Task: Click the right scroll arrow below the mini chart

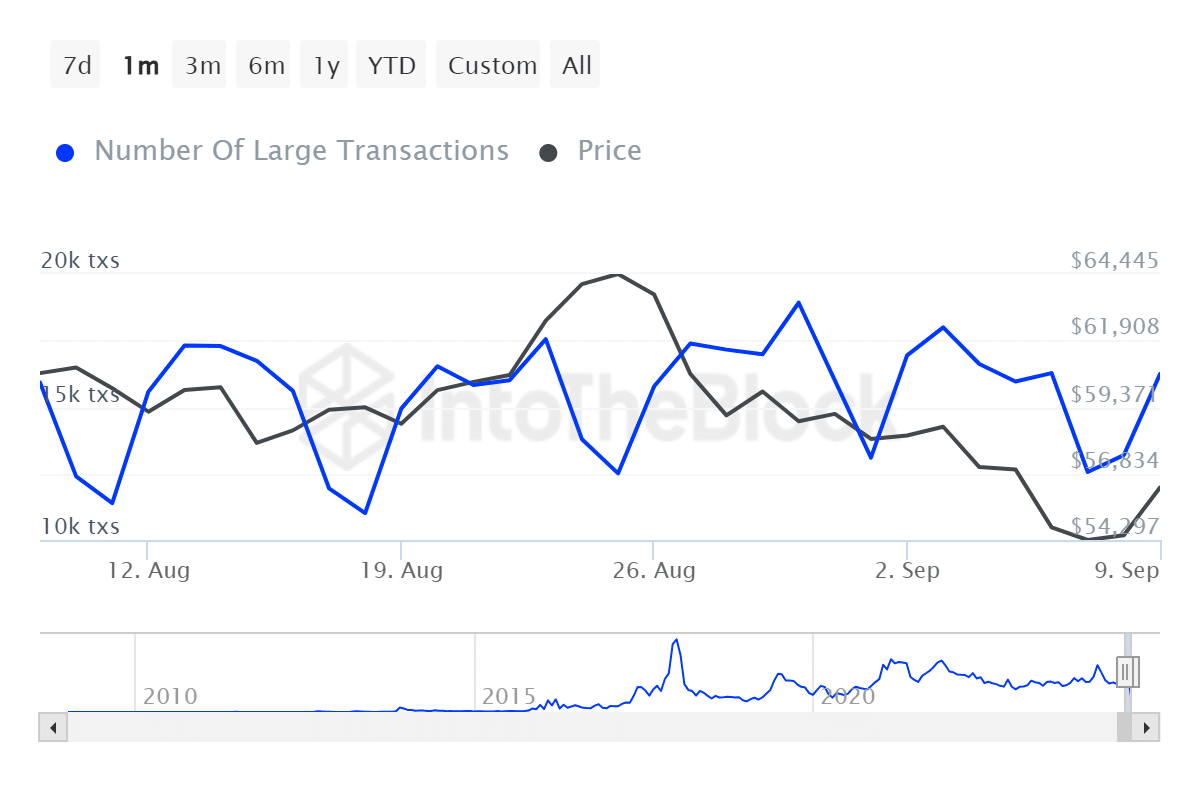Action: (1148, 727)
